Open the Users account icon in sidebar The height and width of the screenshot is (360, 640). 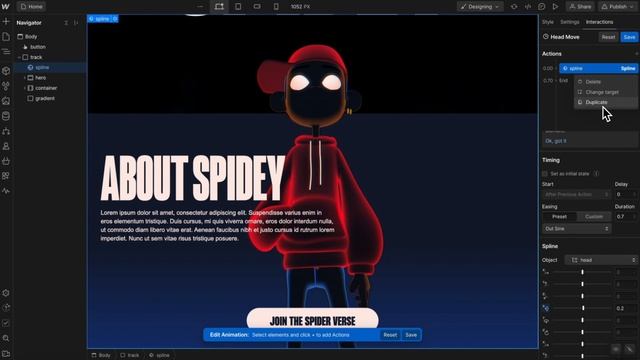point(6,146)
